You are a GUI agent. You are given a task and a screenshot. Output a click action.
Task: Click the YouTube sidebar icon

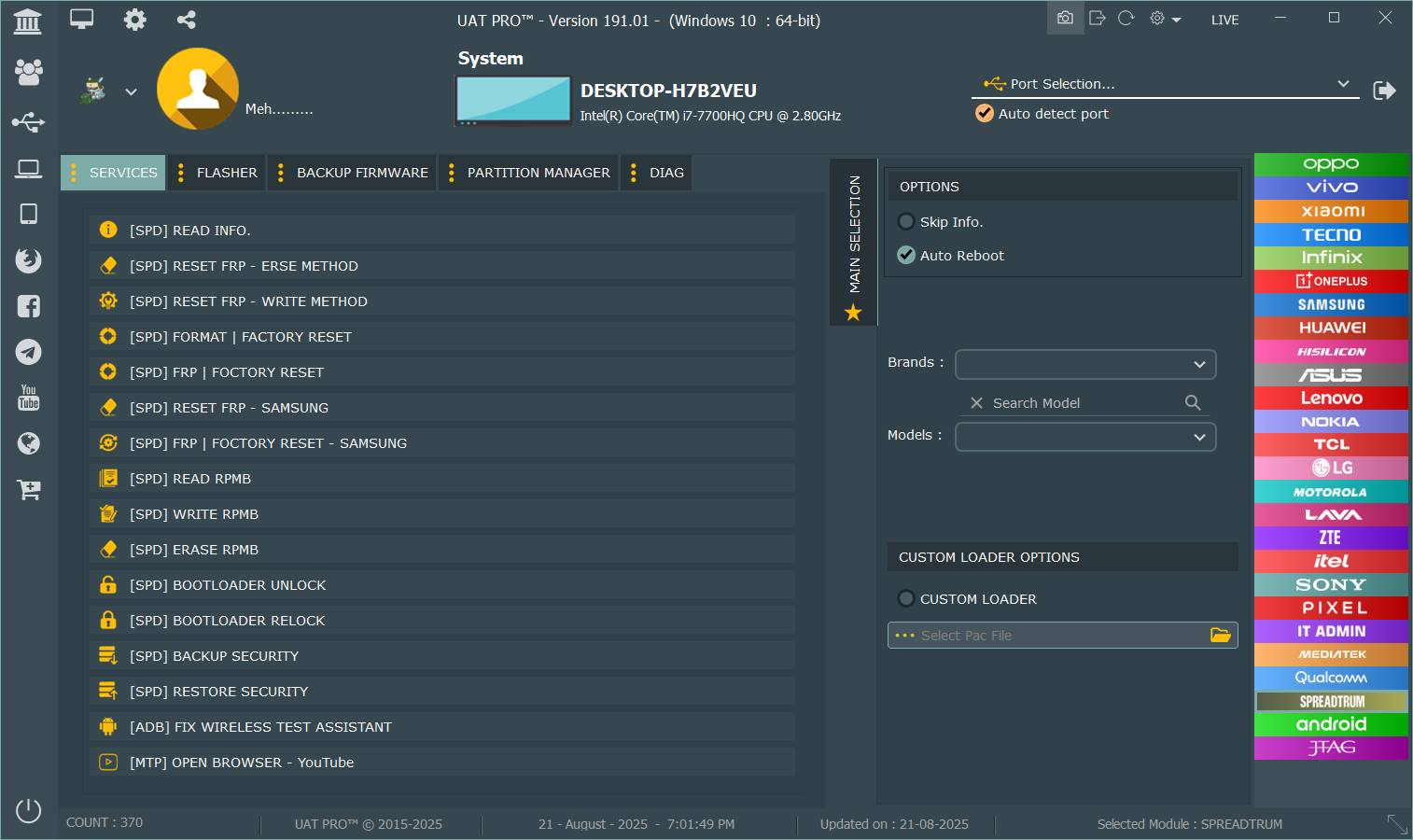click(x=29, y=398)
